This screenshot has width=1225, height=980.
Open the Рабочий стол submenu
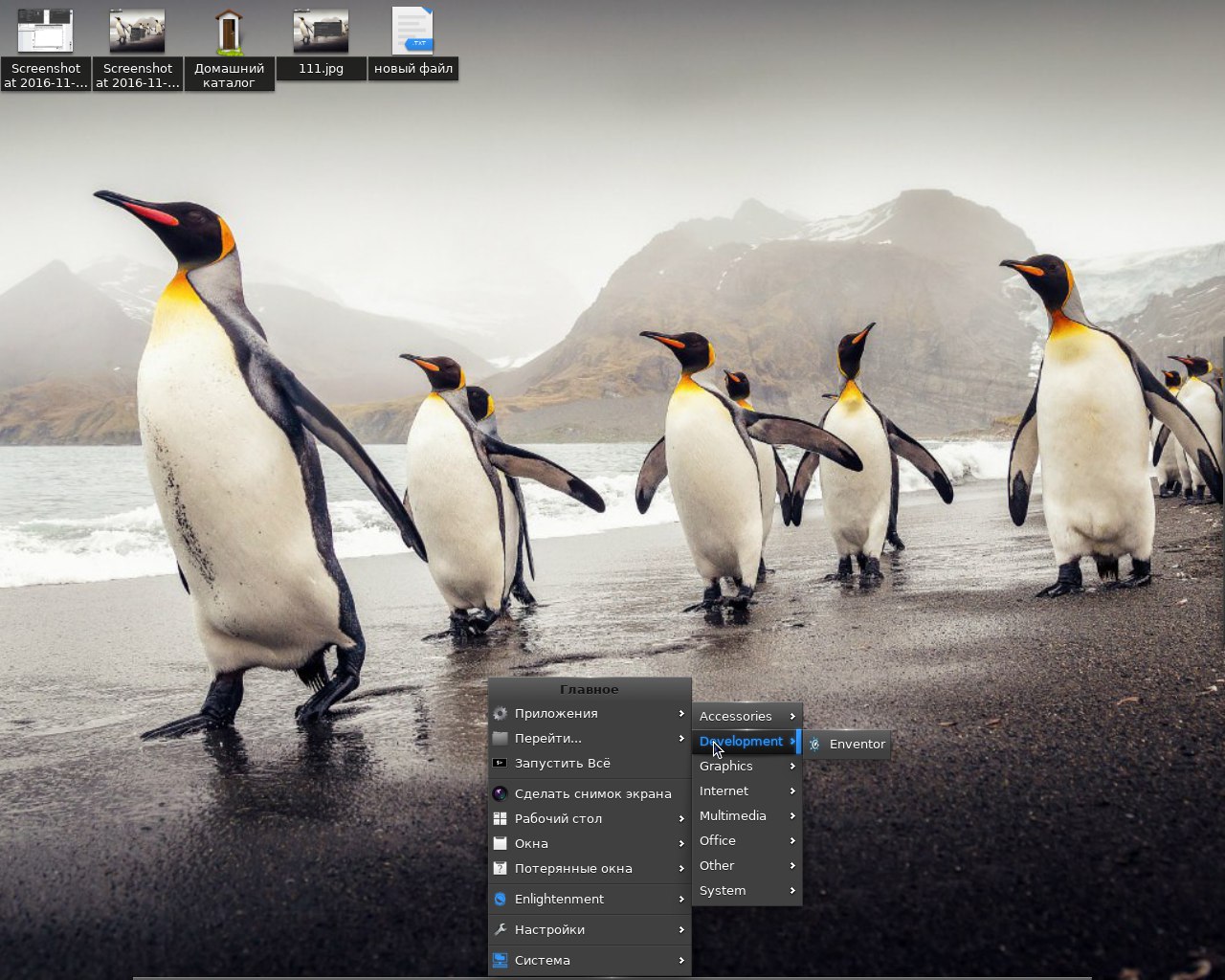pos(558,818)
